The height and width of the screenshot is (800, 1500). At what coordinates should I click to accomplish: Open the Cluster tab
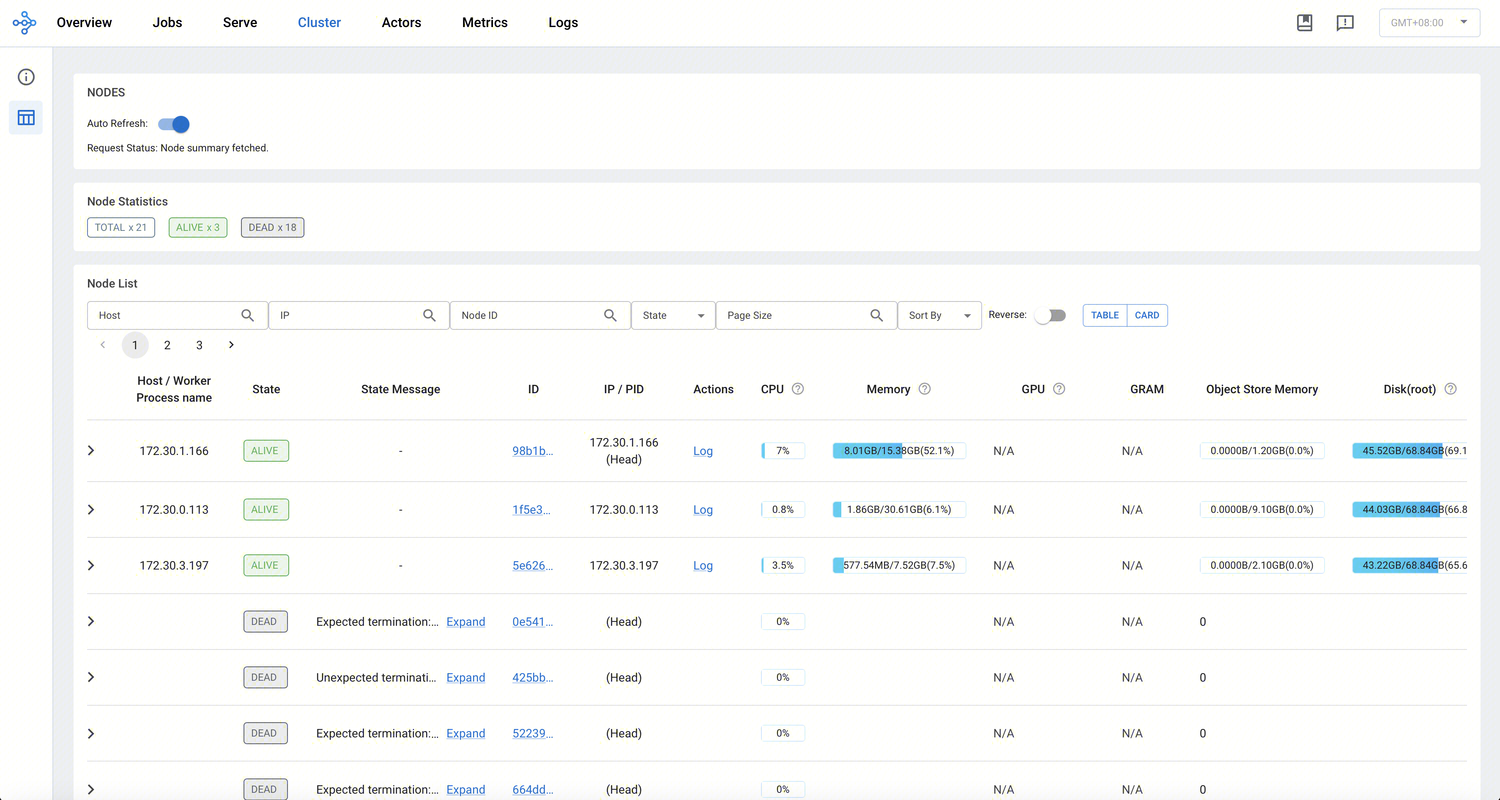point(319,22)
